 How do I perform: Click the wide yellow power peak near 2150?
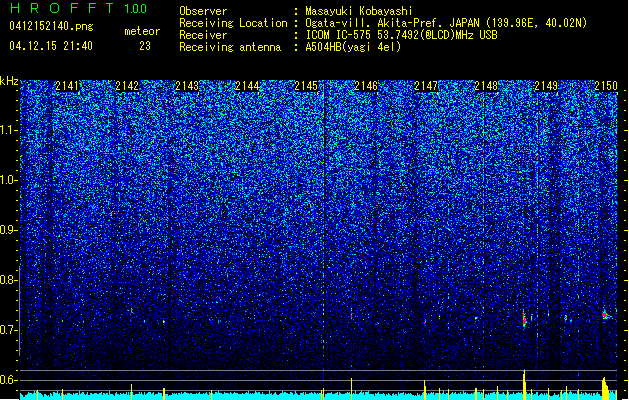605,388
